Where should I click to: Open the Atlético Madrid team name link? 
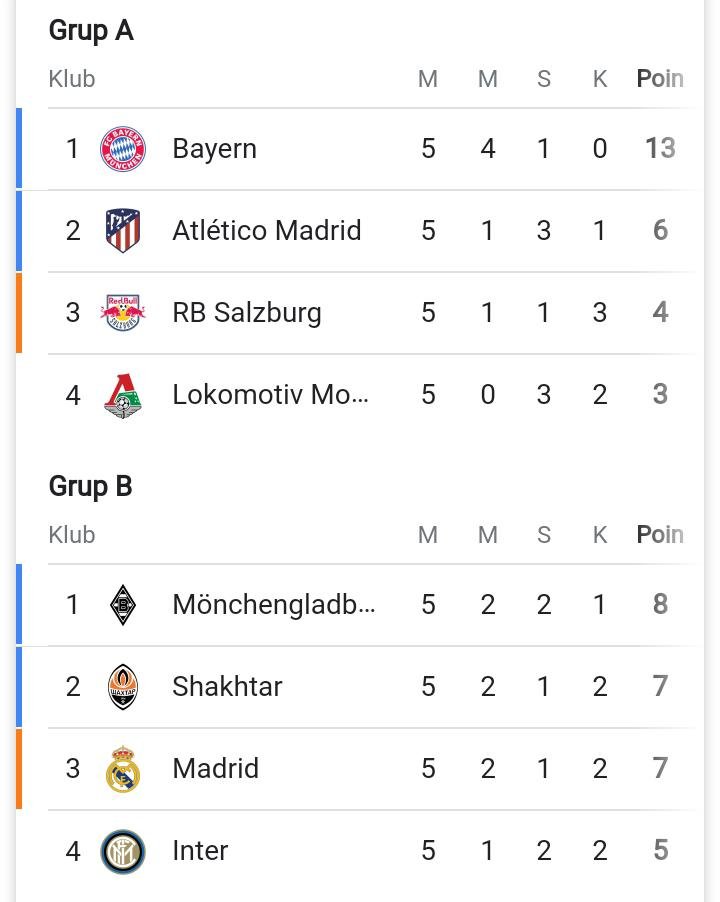[x=267, y=230]
